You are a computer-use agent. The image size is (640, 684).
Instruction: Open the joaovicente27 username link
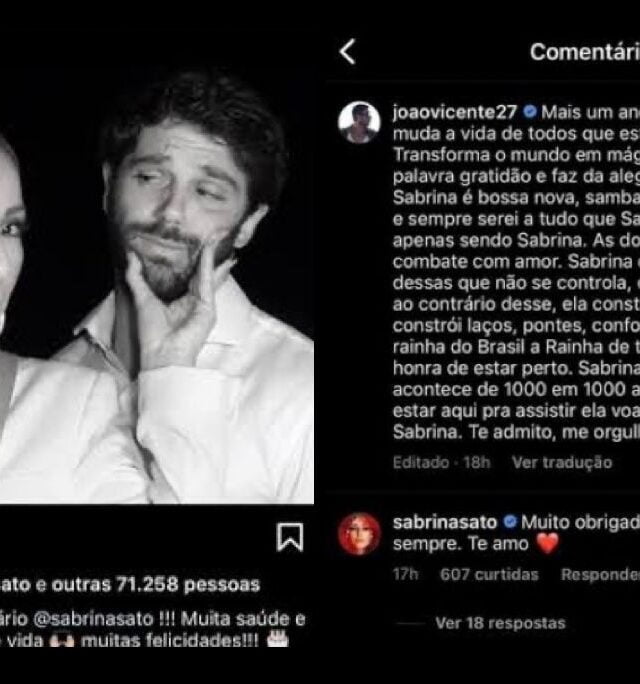click(x=455, y=112)
